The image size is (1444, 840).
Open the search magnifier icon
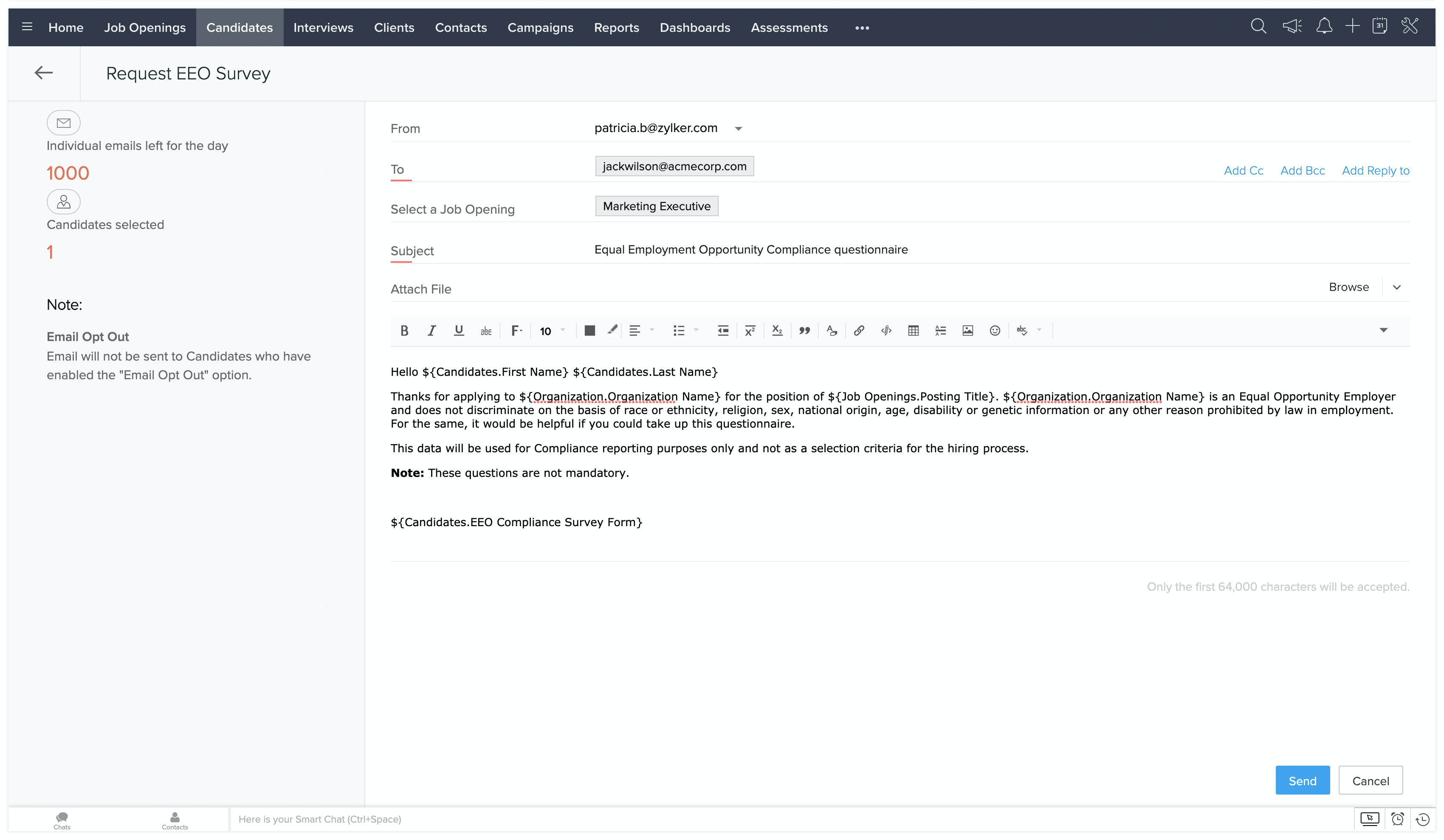(1258, 26)
